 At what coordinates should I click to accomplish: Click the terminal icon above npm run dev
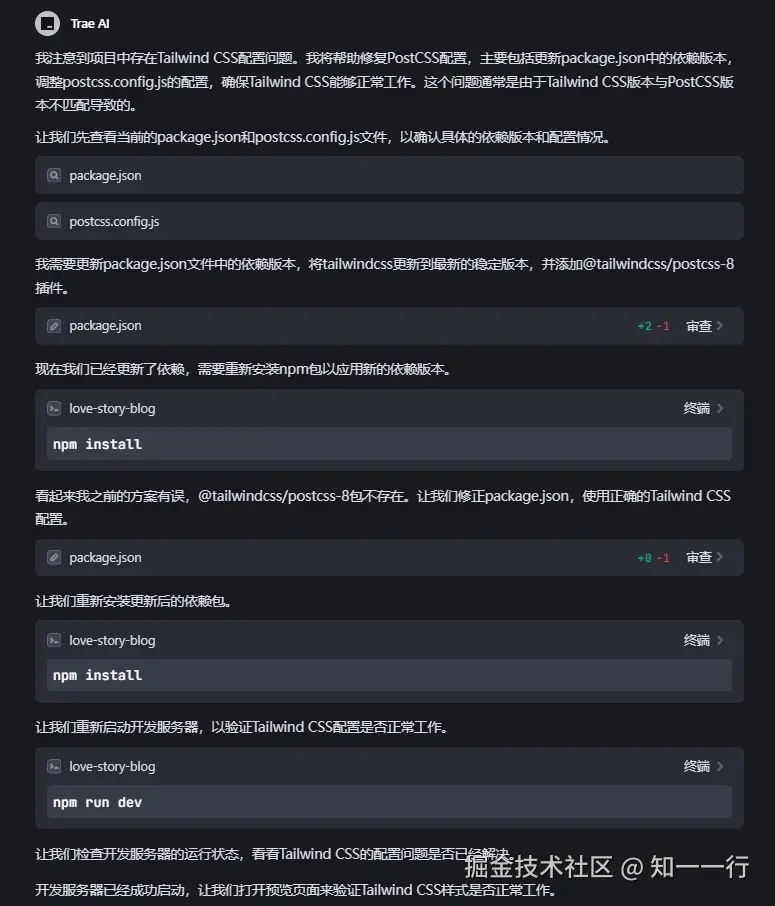[x=54, y=767]
